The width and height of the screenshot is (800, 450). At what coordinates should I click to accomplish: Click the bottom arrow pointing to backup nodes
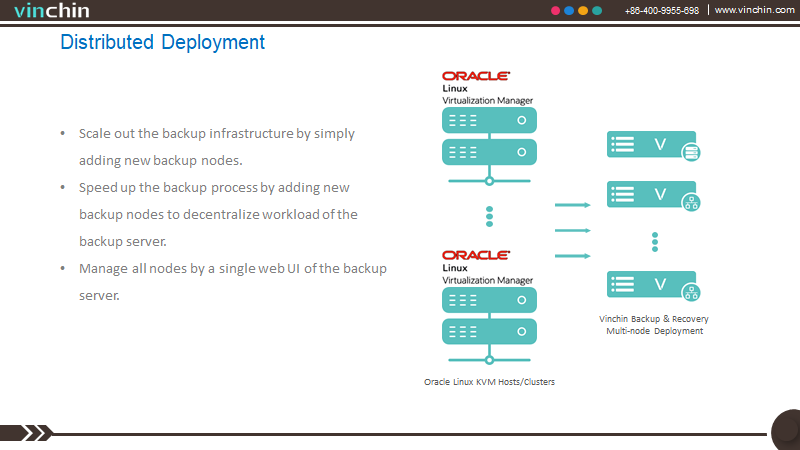click(572, 256)
